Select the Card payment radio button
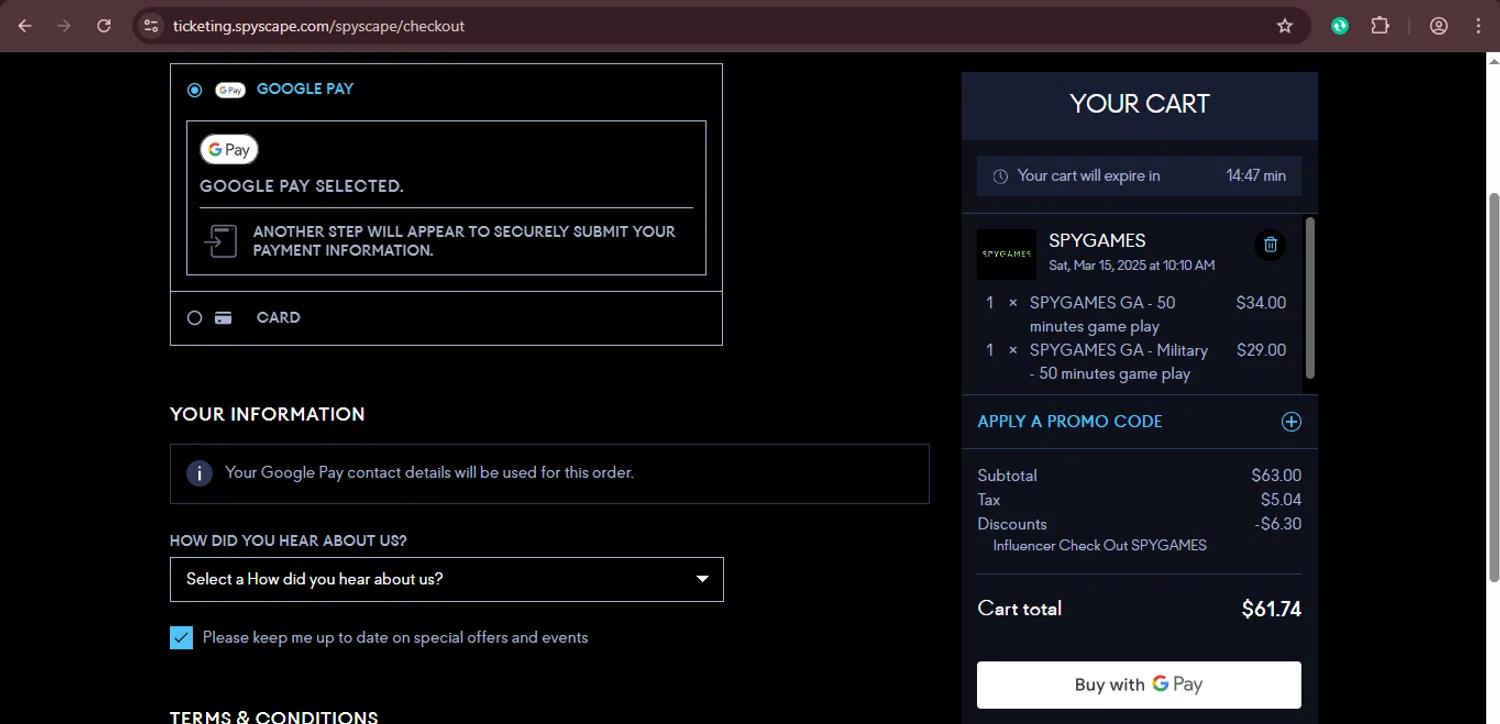The height and width of the screenshot is (724, 1500). (x=195, y=318)
